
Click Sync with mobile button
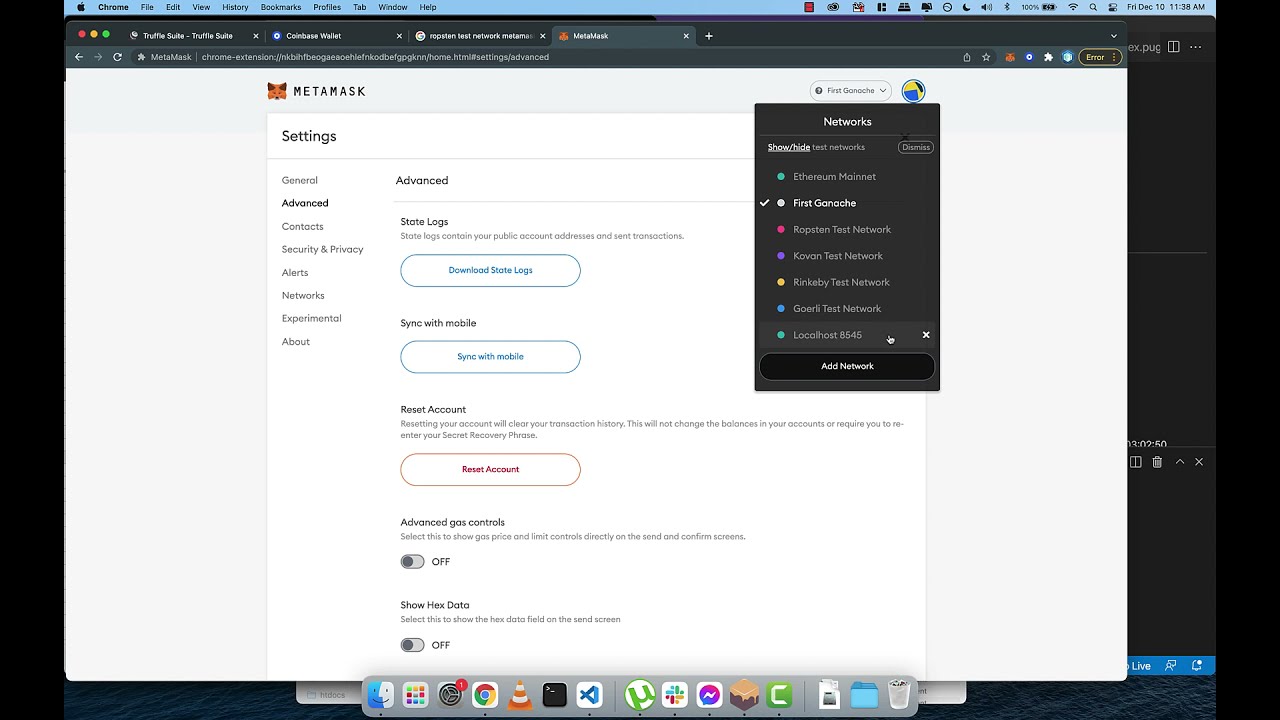(x=490, y=357)
